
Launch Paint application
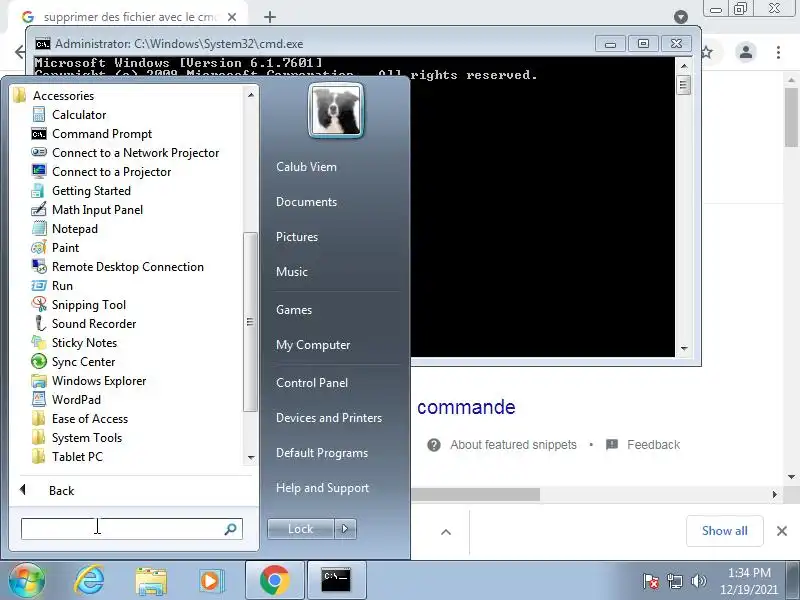coord(56,247)
